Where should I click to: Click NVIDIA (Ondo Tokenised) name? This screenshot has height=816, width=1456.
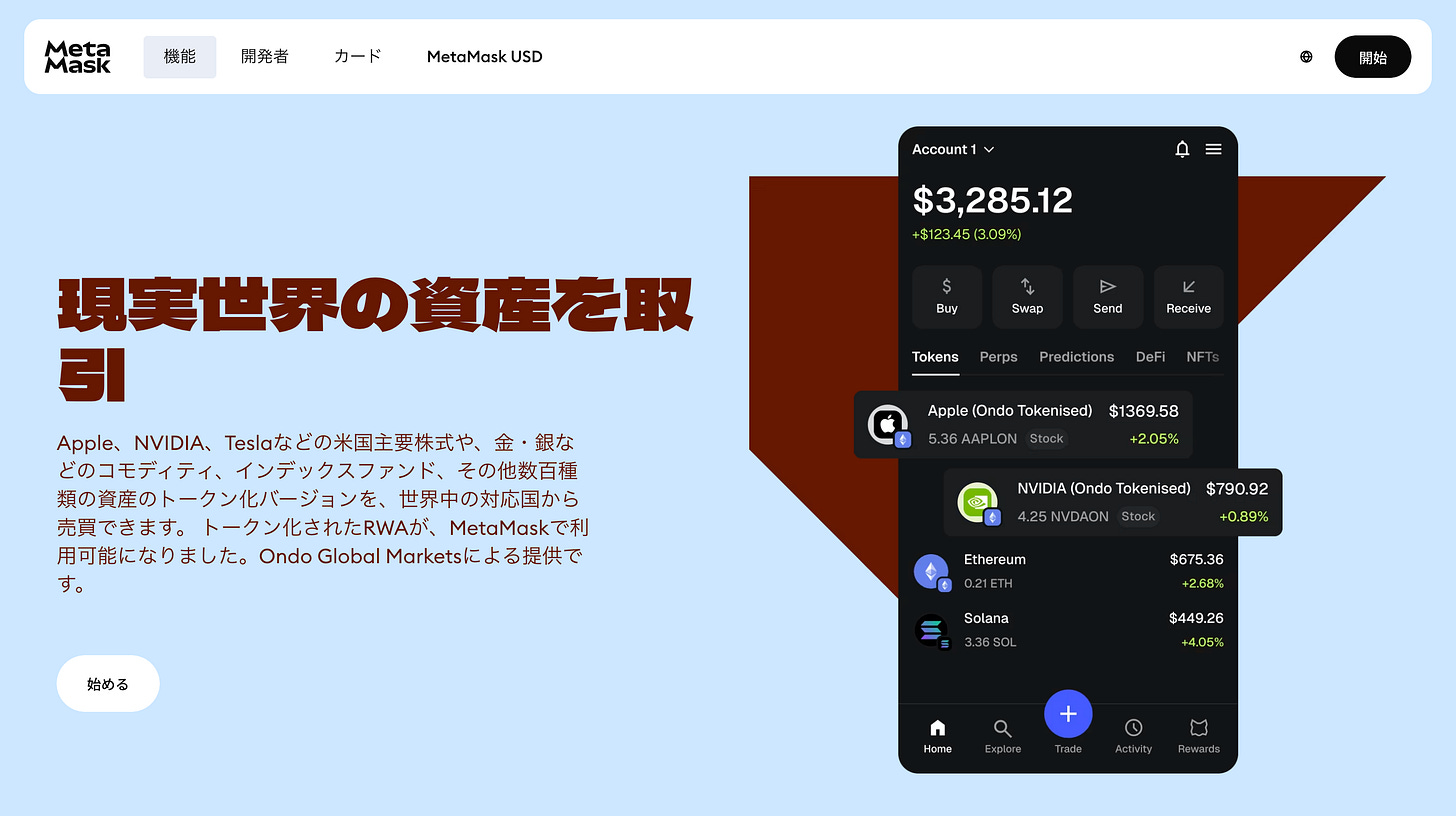[1104, 489]
